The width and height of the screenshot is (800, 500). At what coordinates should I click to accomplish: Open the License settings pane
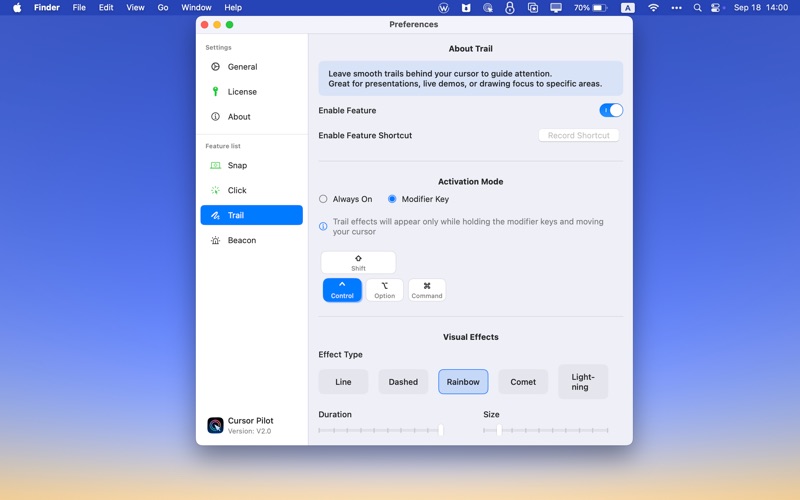tap(252, 92)
